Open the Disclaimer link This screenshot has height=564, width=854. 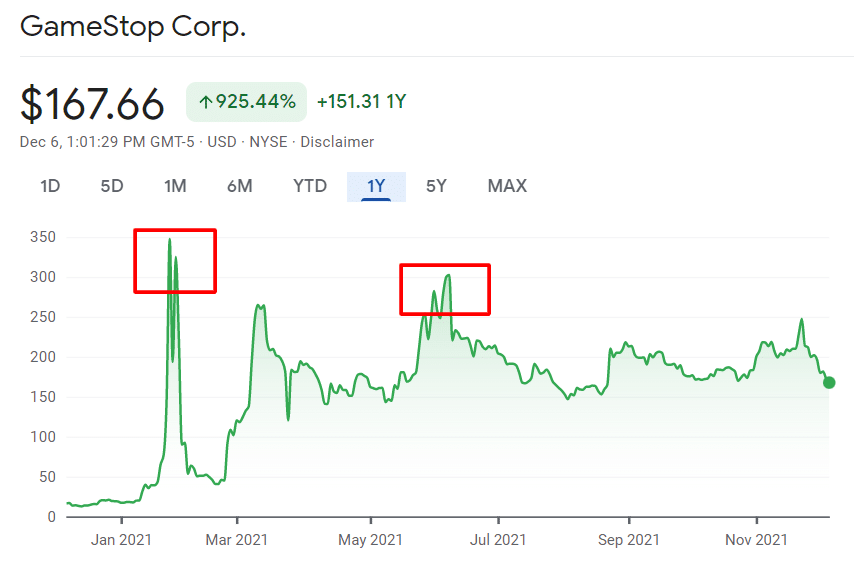click(337, 142)
